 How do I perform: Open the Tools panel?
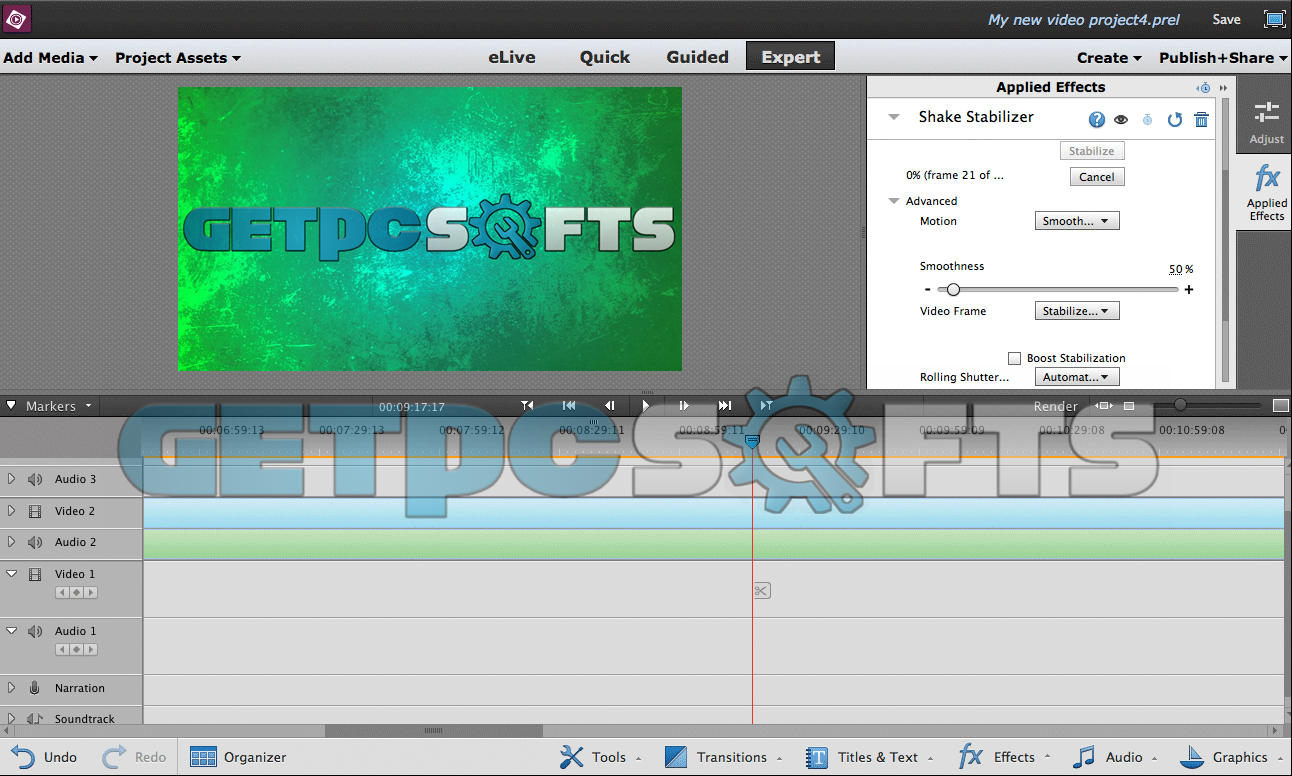pos(600,757)
